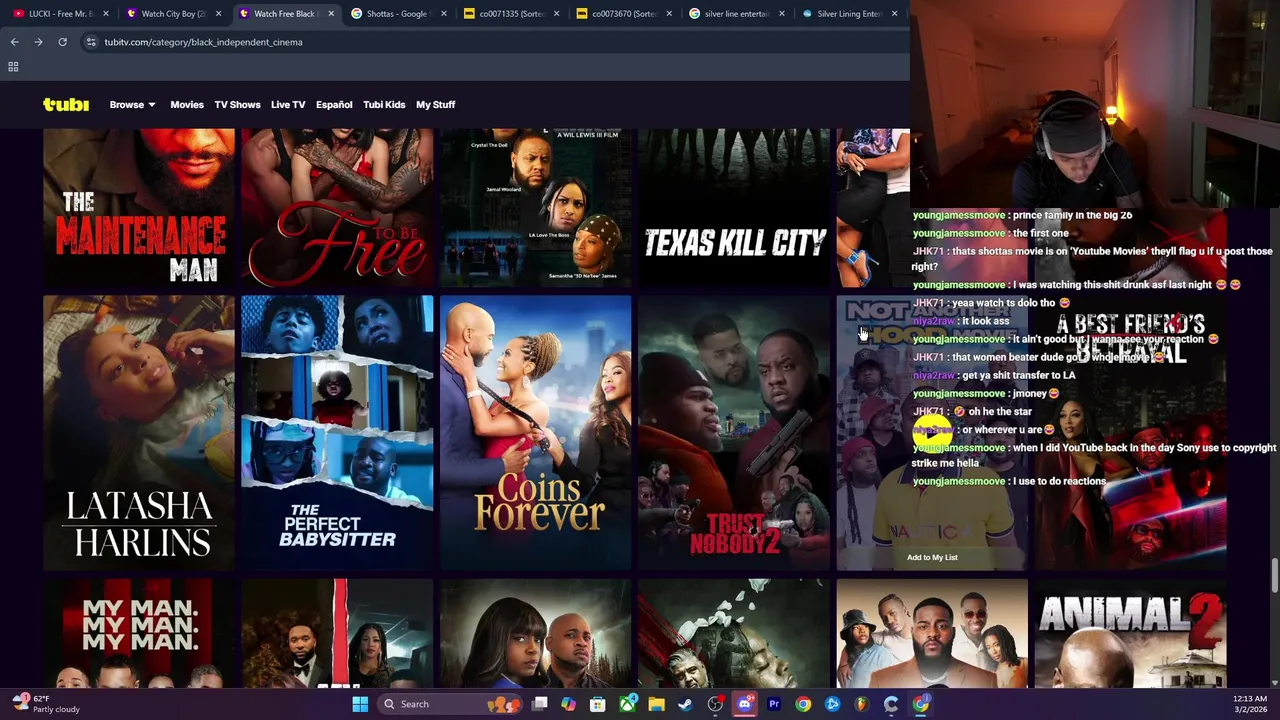
Task: Open Animal 2 movie poster
Action: point(1131,633)
